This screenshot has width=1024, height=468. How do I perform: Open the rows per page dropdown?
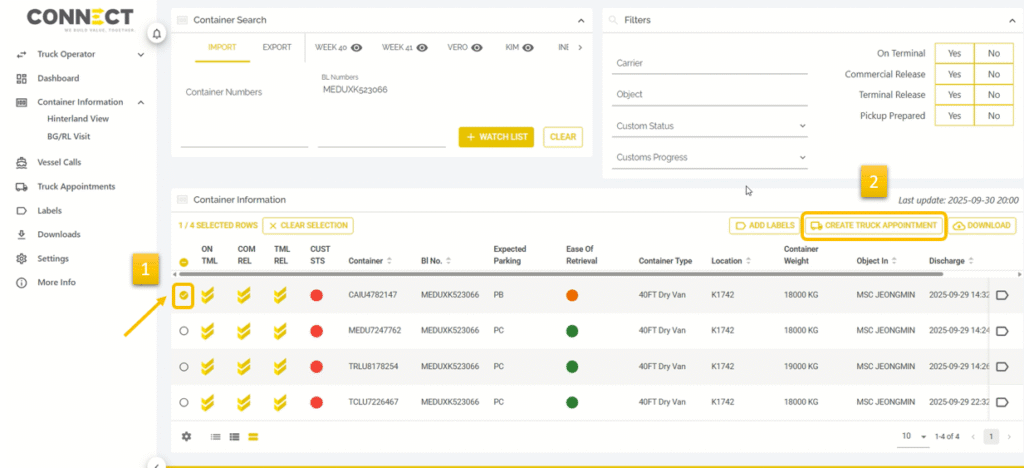[915, 437]
